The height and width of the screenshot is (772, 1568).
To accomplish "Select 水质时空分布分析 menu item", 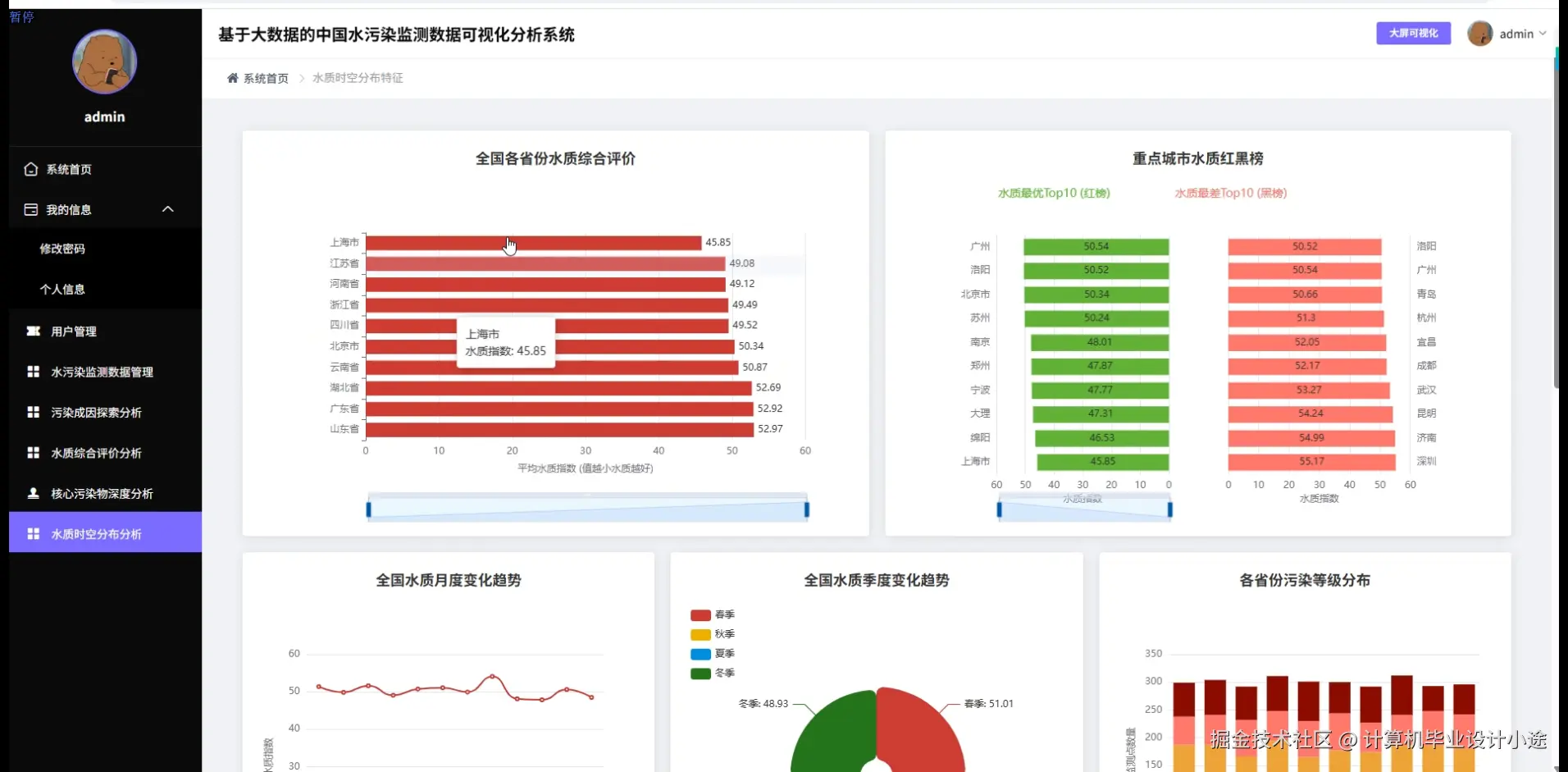I will (105, 532).
